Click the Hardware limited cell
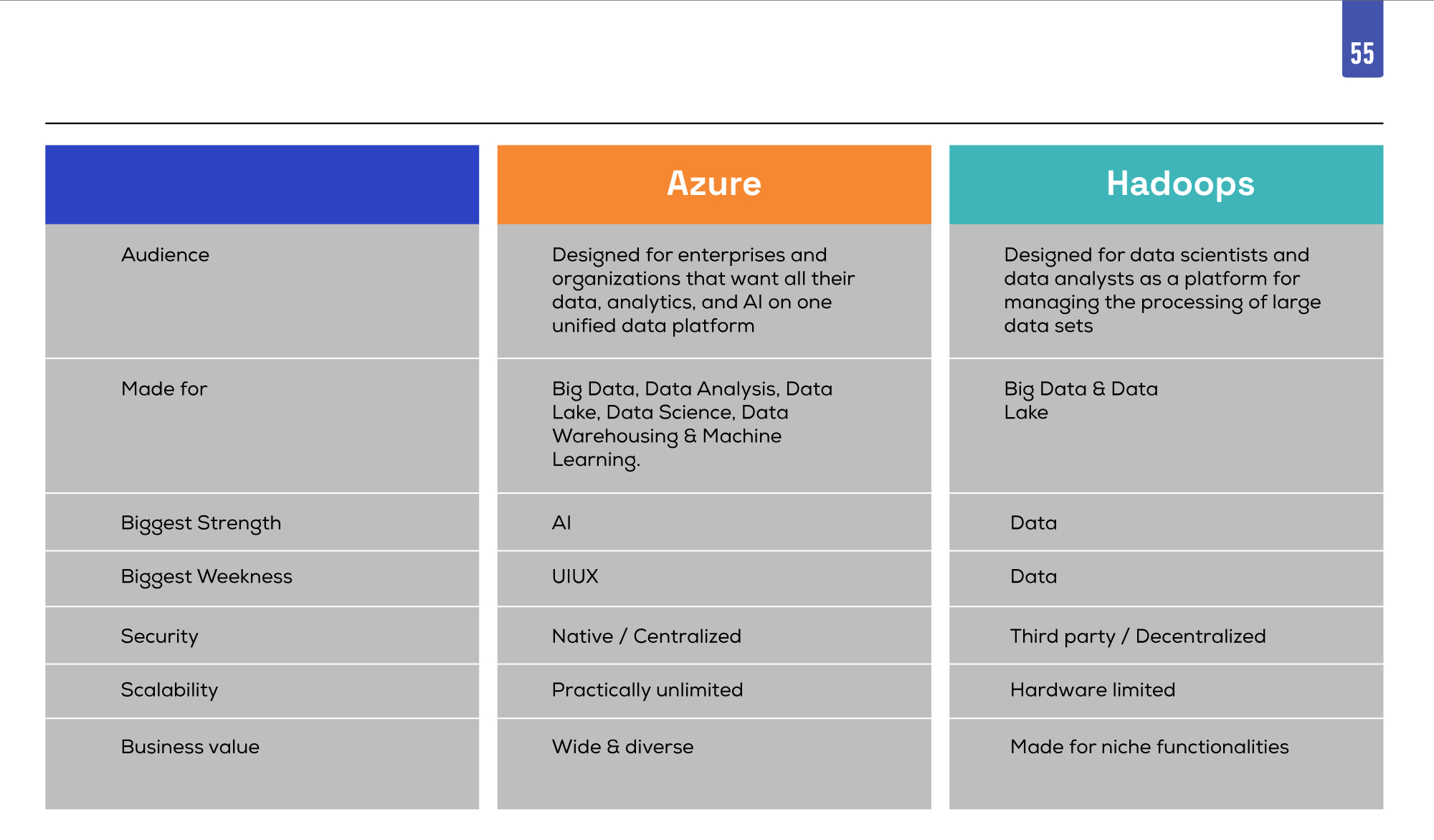1434x840 pixels. 1166,691
